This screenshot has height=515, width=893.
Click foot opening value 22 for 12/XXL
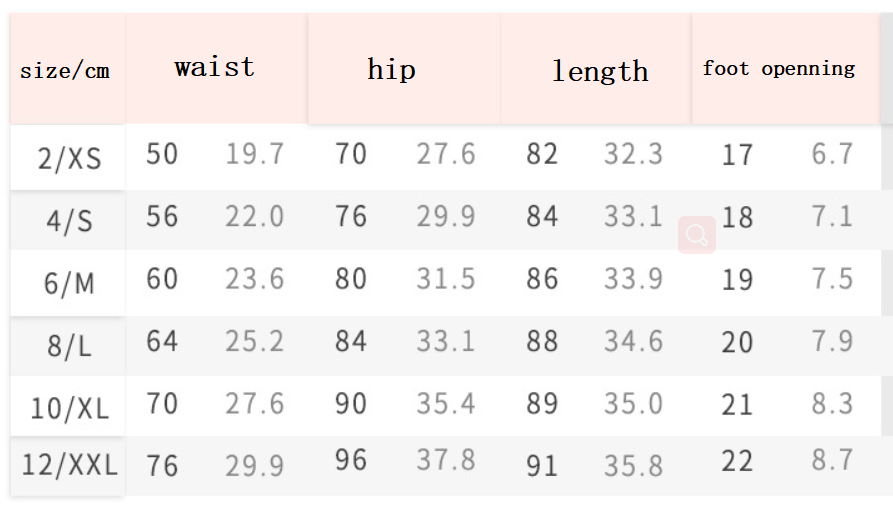[737, 462]
